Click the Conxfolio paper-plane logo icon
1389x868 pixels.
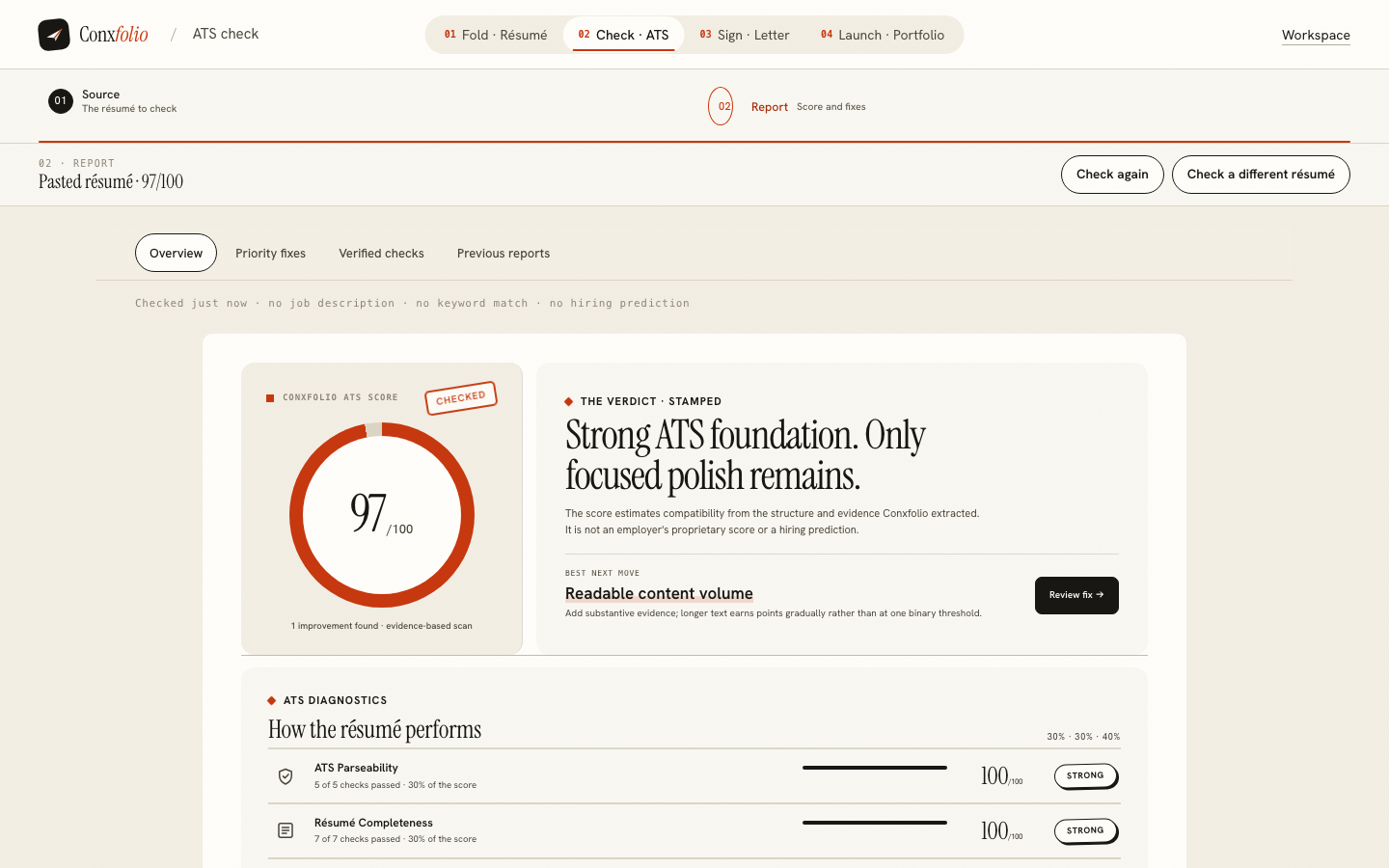[x=54, y=35]
